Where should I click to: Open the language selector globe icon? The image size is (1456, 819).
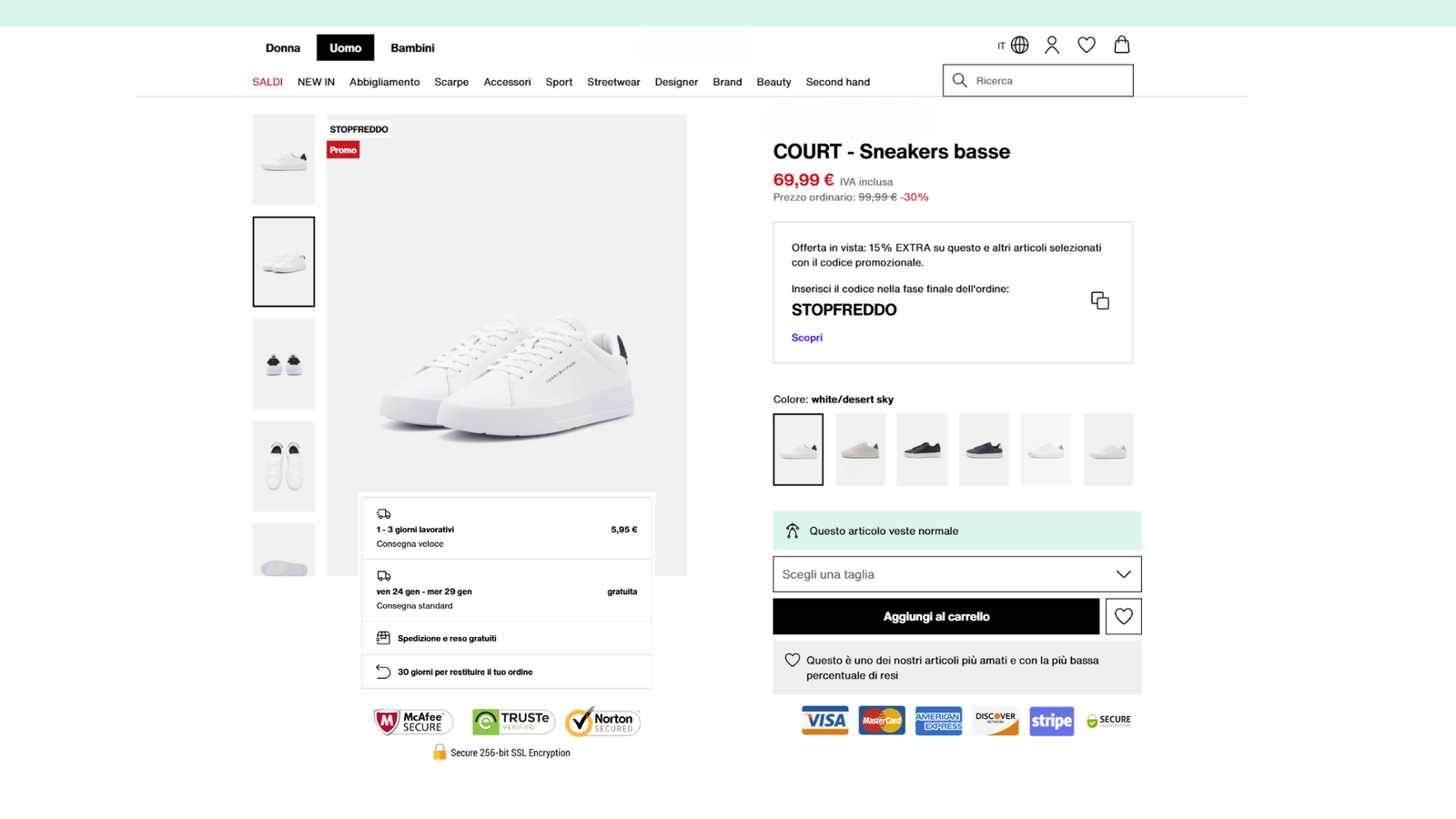pos(1019,45)
